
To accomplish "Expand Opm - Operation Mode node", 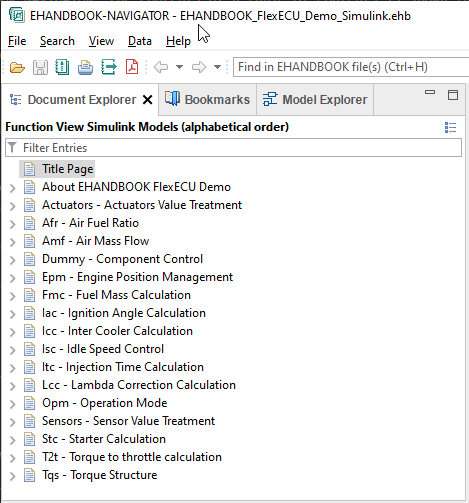I will point(13,404).
